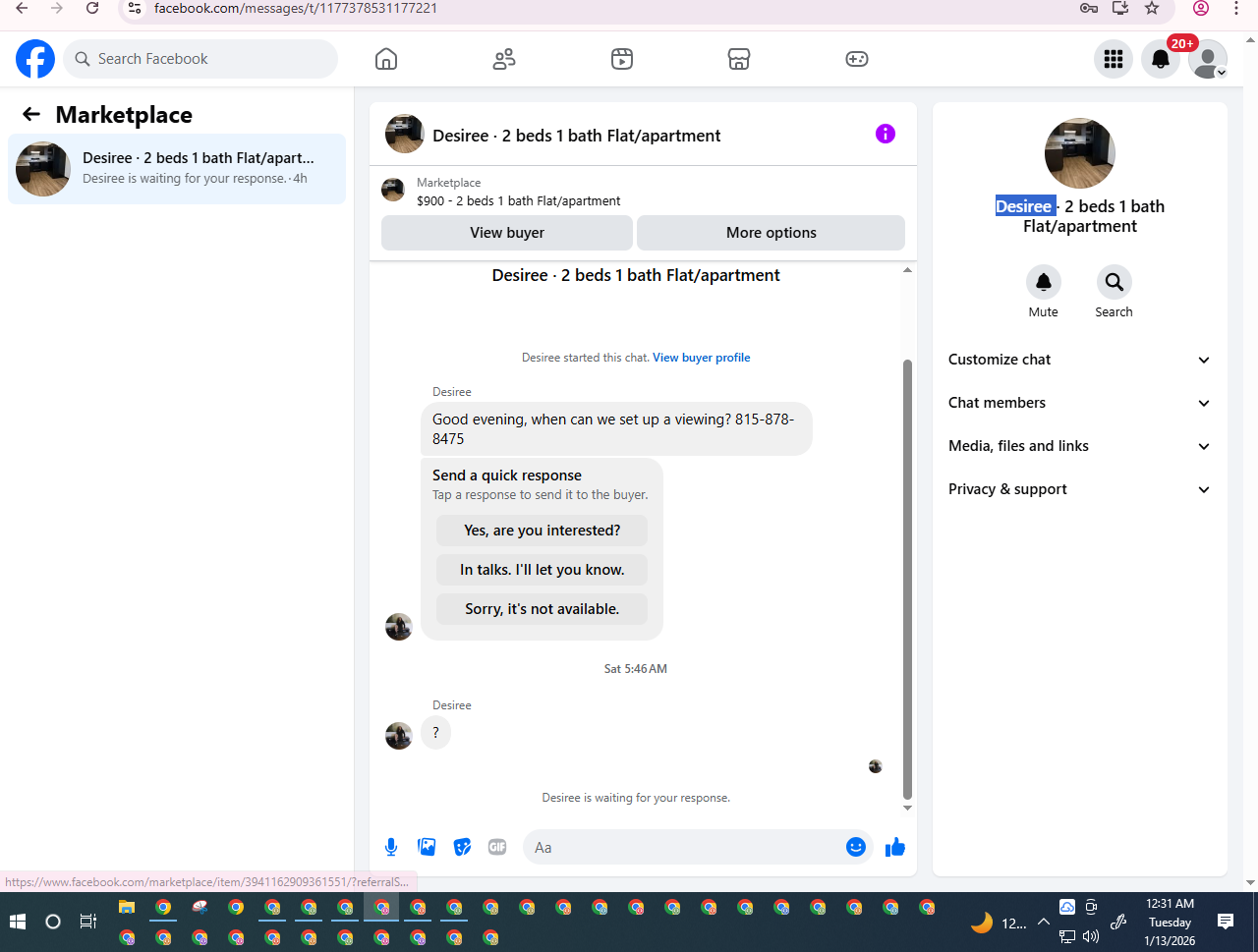Screen dimensions: 1258x952
Task: Open the account profile avatar menu
Action: pos(1208,59)
